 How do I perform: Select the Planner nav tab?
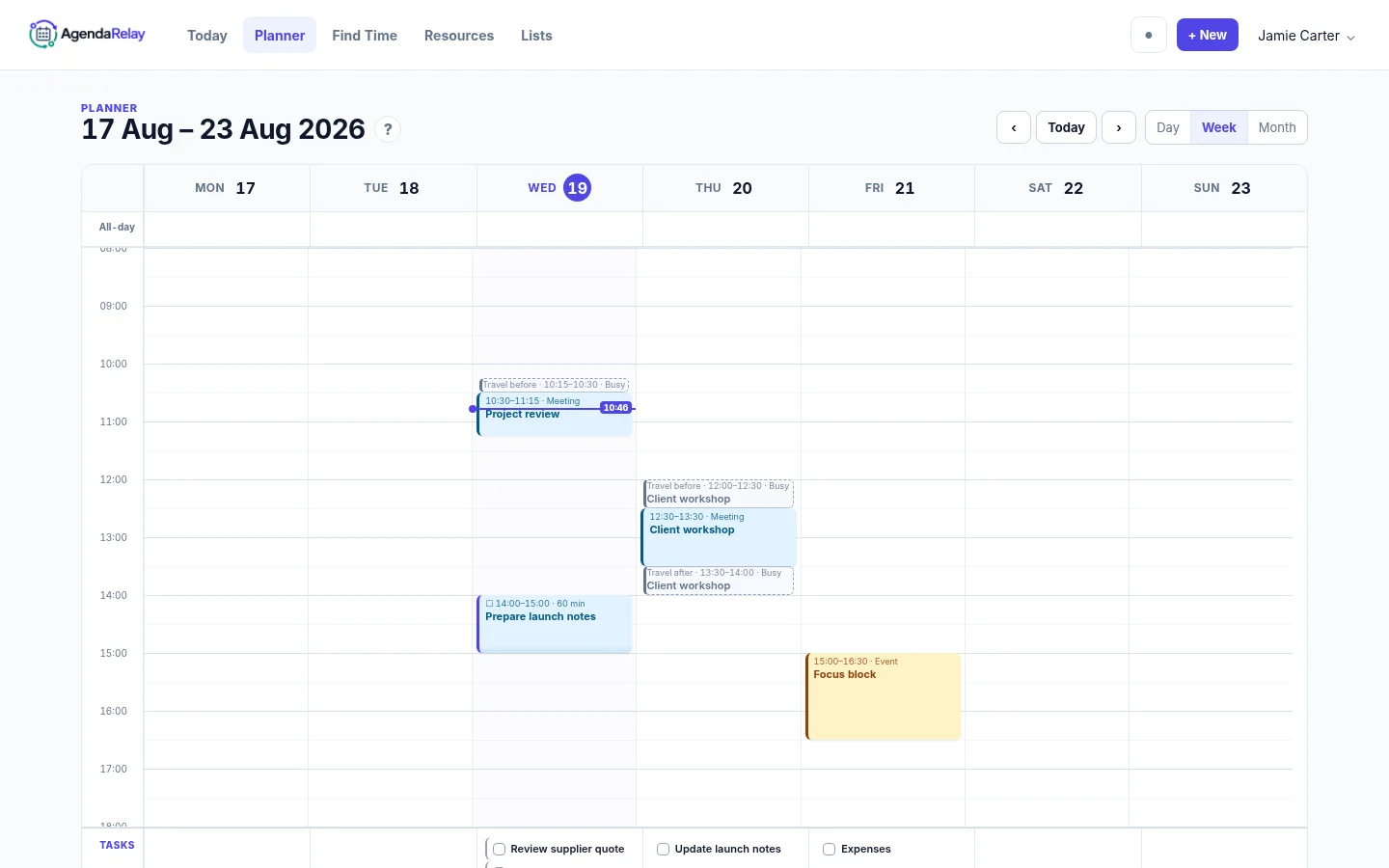tap(280, 36)
